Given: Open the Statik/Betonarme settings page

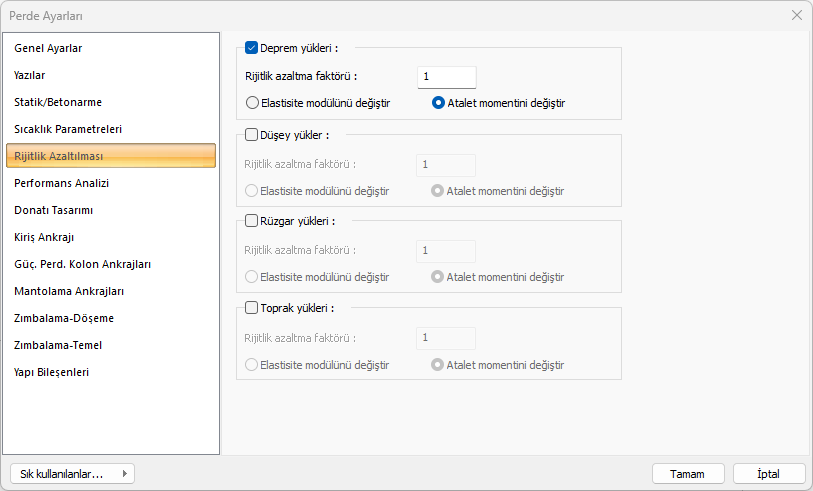Looking at the screenshot, I should coord(58,102).
